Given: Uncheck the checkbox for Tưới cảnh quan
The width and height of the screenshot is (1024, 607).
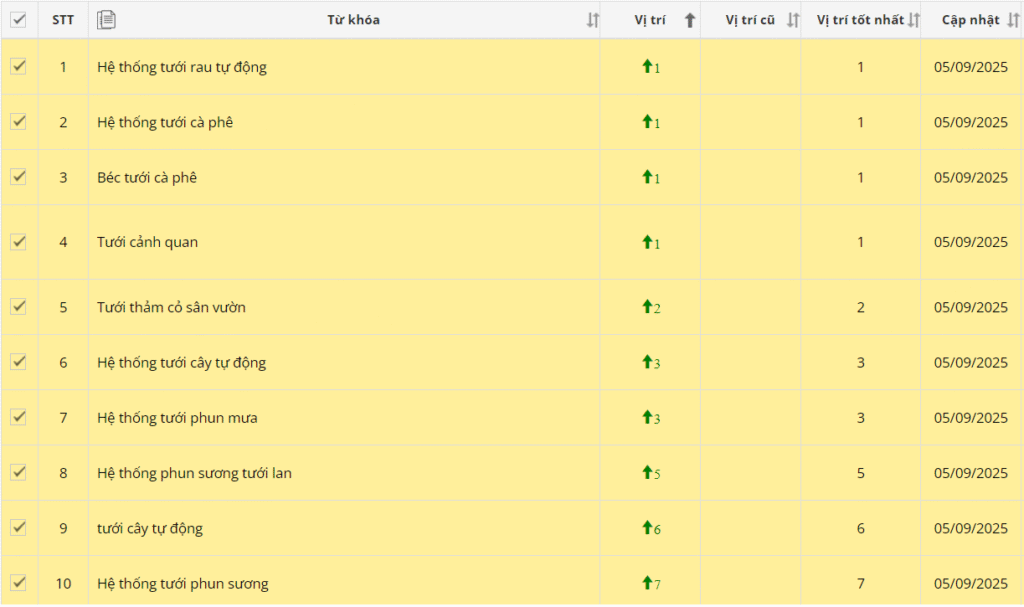Looking at the screenshot, I should coord(18,241).
